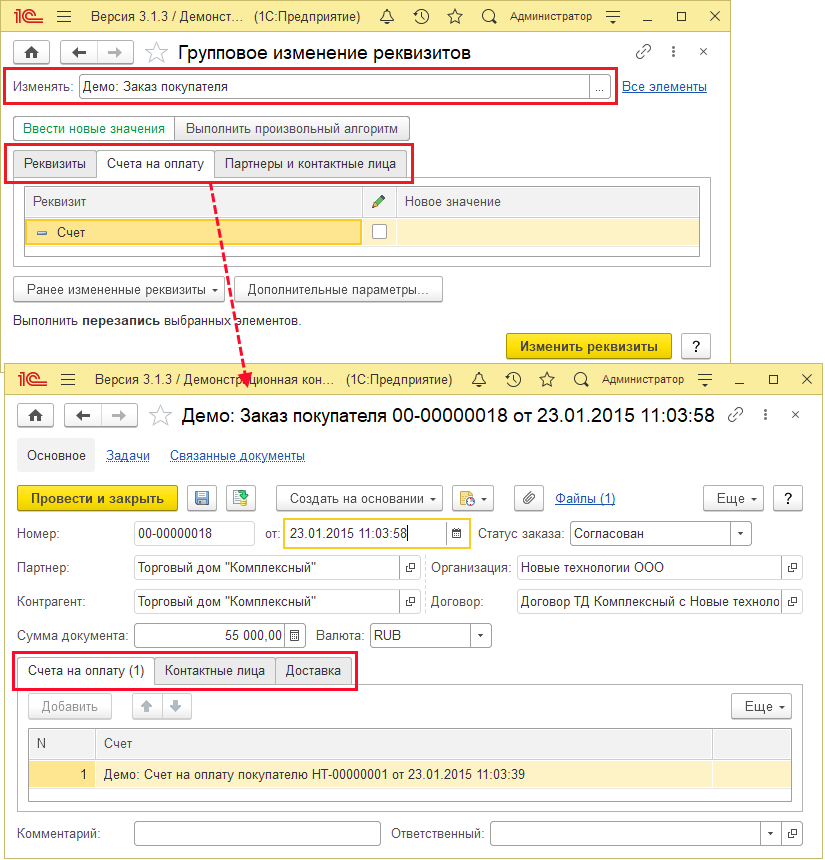Open Статус заказа dropdown arrow
Viewport: 825px width, 860px height.
[x=741, y=533]
